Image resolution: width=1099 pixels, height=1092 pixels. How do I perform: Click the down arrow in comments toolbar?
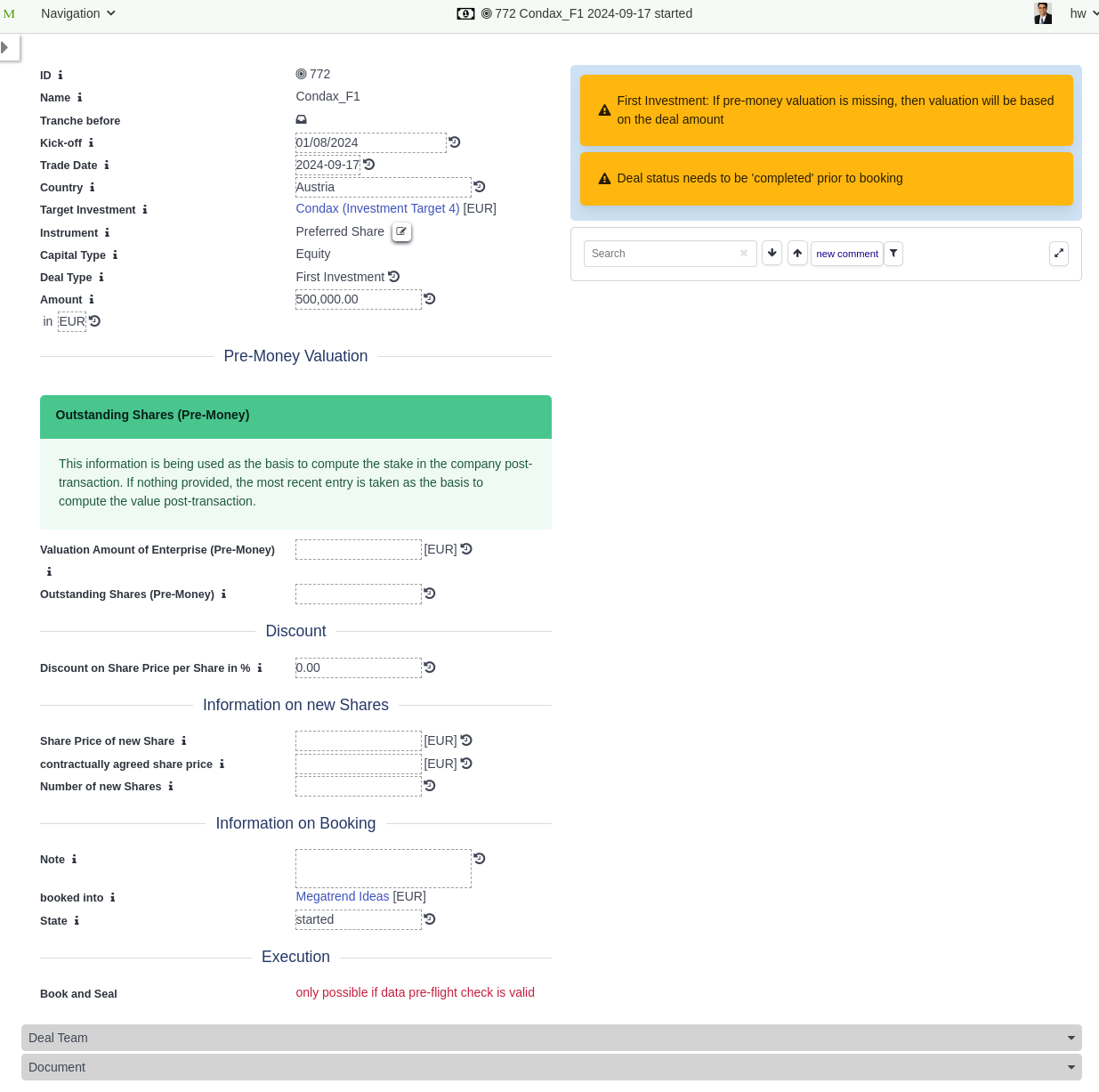pyautogui.click(x=772, y=254)
